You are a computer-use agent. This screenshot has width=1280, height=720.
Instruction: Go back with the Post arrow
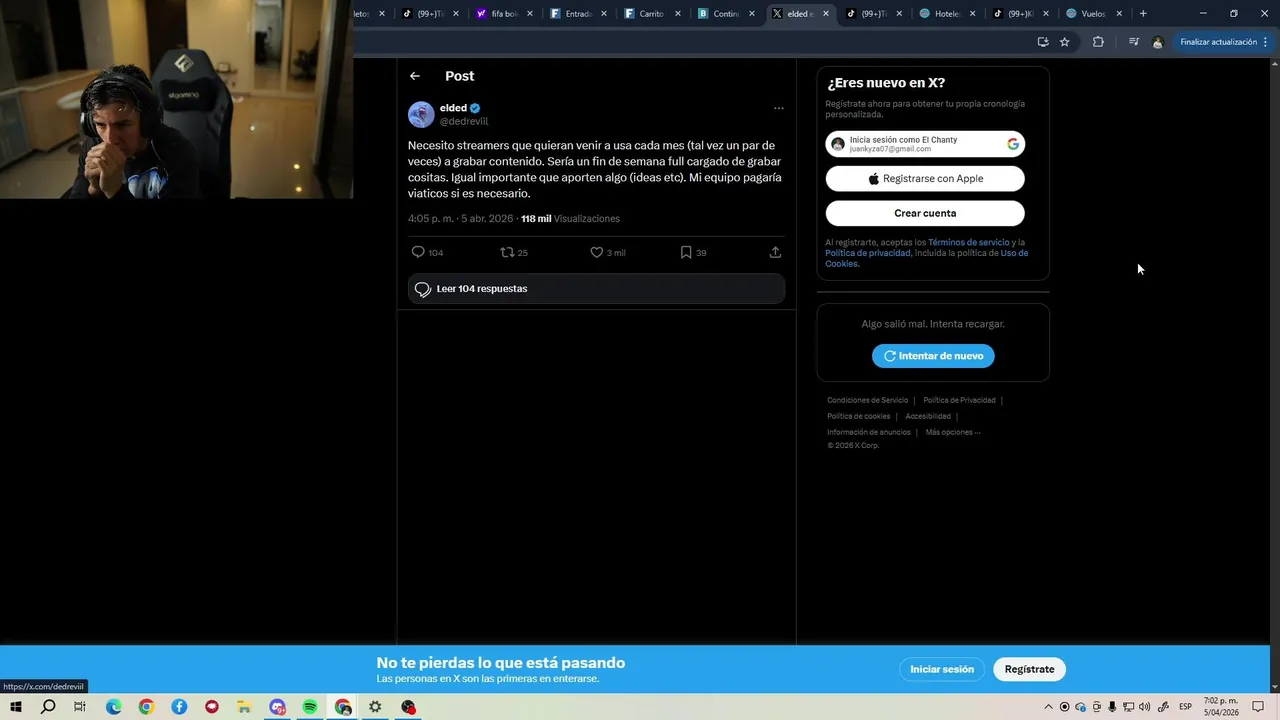click(x=415, y=76)
